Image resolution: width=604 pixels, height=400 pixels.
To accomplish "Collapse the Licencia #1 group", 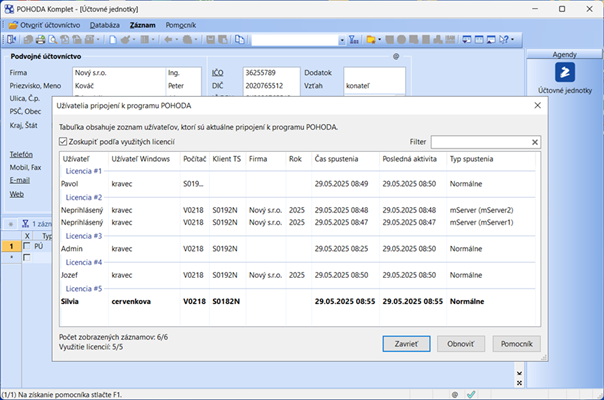I will click(84, 171).
